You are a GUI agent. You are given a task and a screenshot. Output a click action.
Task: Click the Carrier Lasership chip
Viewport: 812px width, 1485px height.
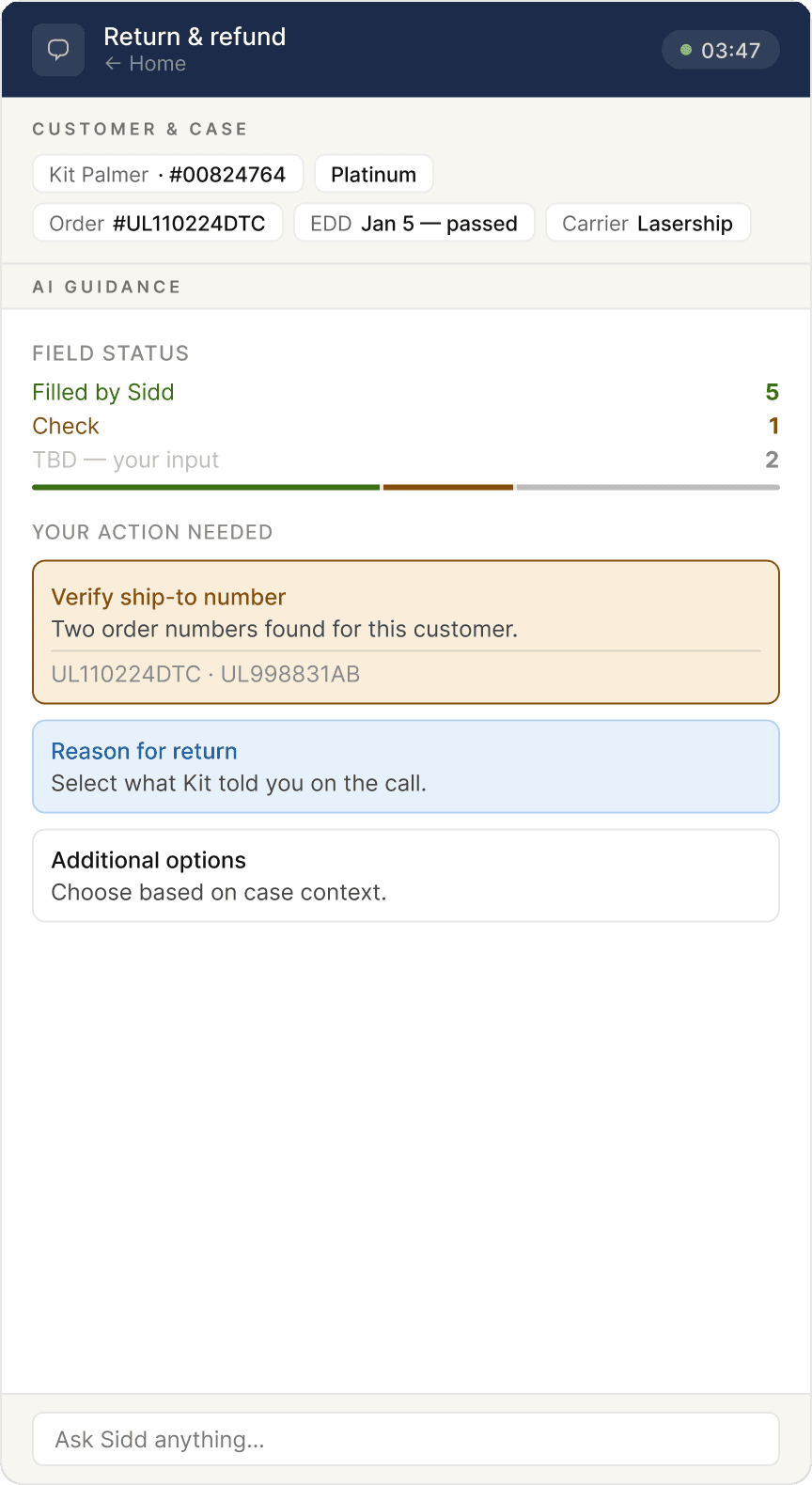coord(647,224)
